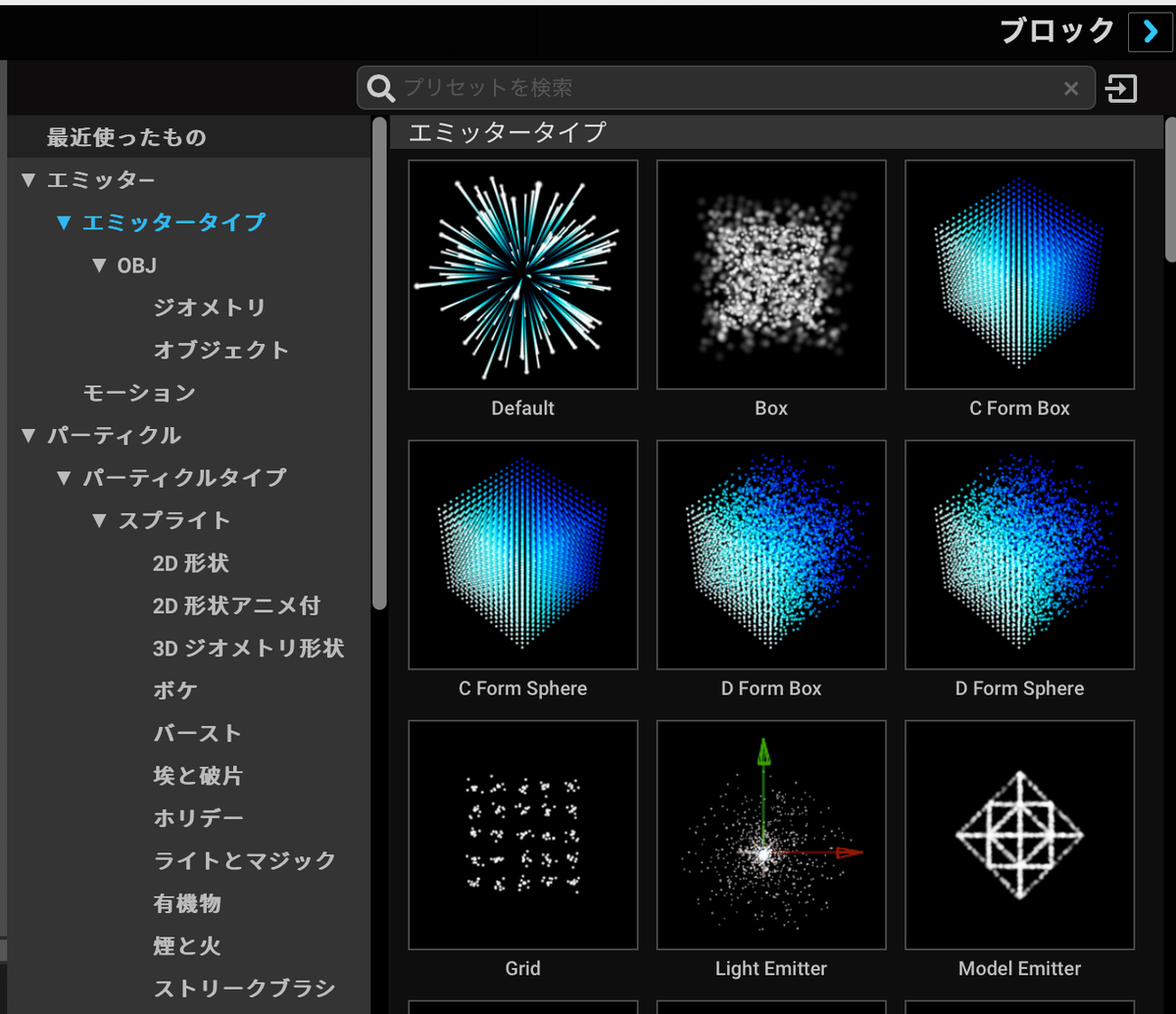Click the blue chevron icon next to ブロック
The height and width of the screenshot is (1014, 1176).
[1149, 31]
